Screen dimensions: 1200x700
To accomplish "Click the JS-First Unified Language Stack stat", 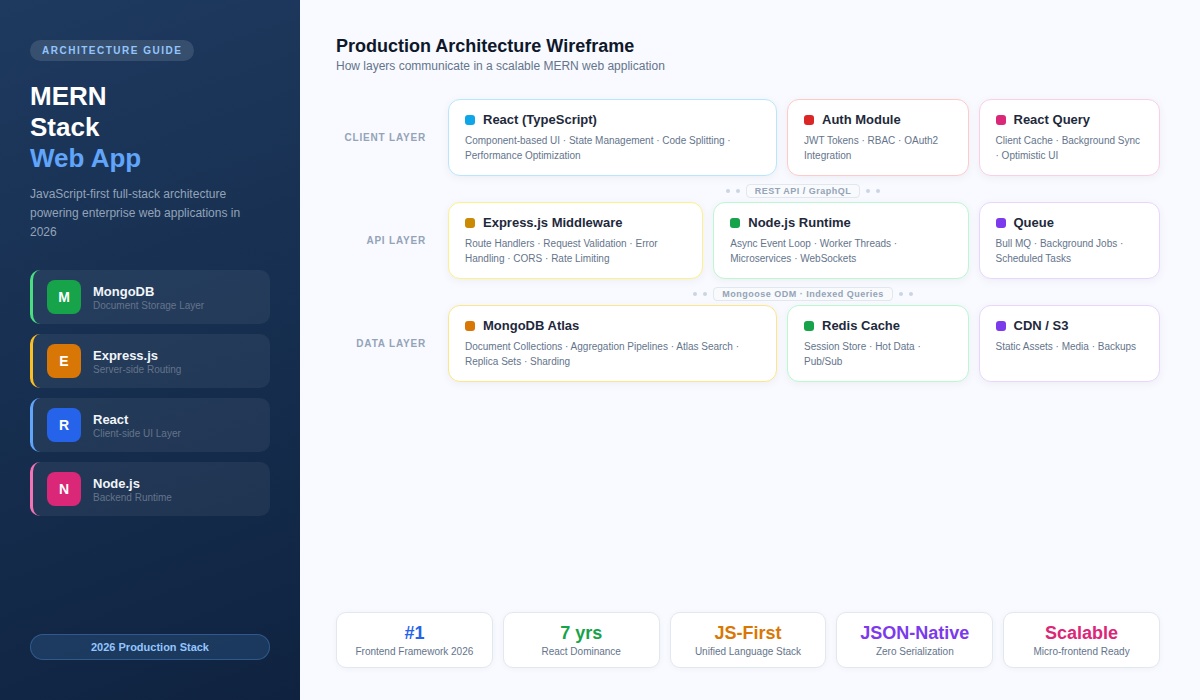I will click(748, 640).
